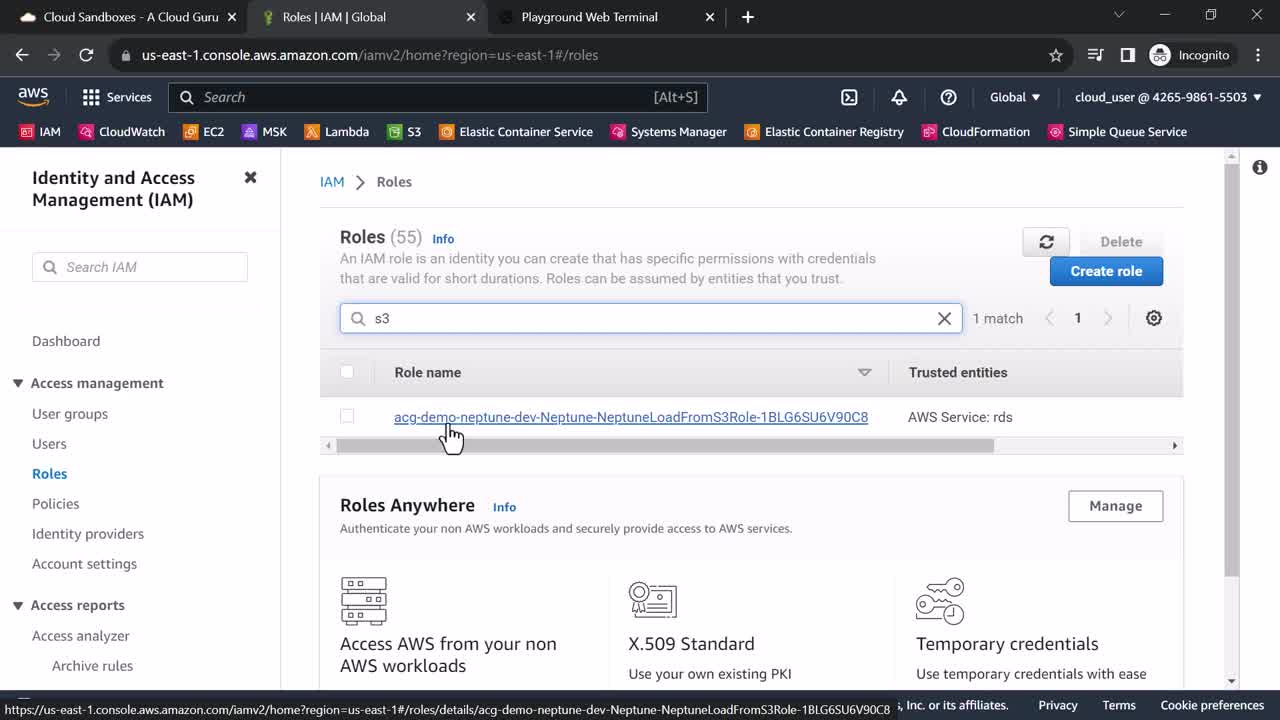The width and height of the screenshot is (1280, 720).
Task: Click the horizontal table scrollbar
Action: pos(665,446)
